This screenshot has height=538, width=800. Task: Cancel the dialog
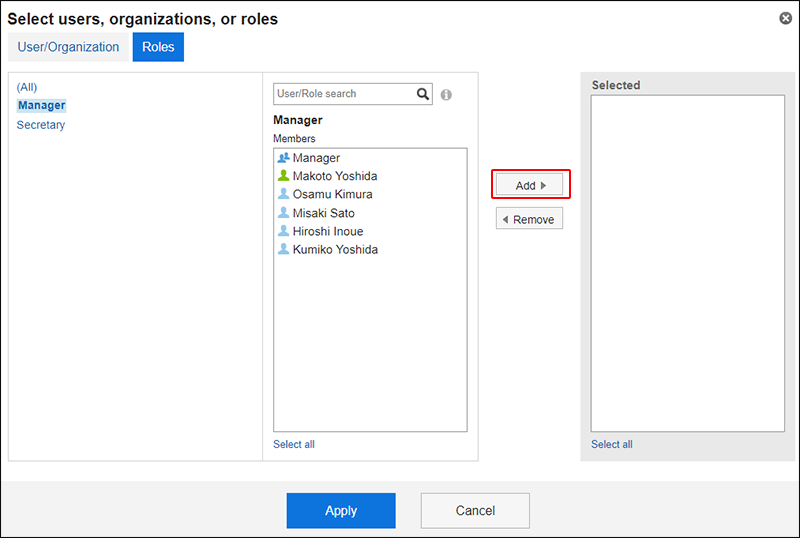point(475,510)
